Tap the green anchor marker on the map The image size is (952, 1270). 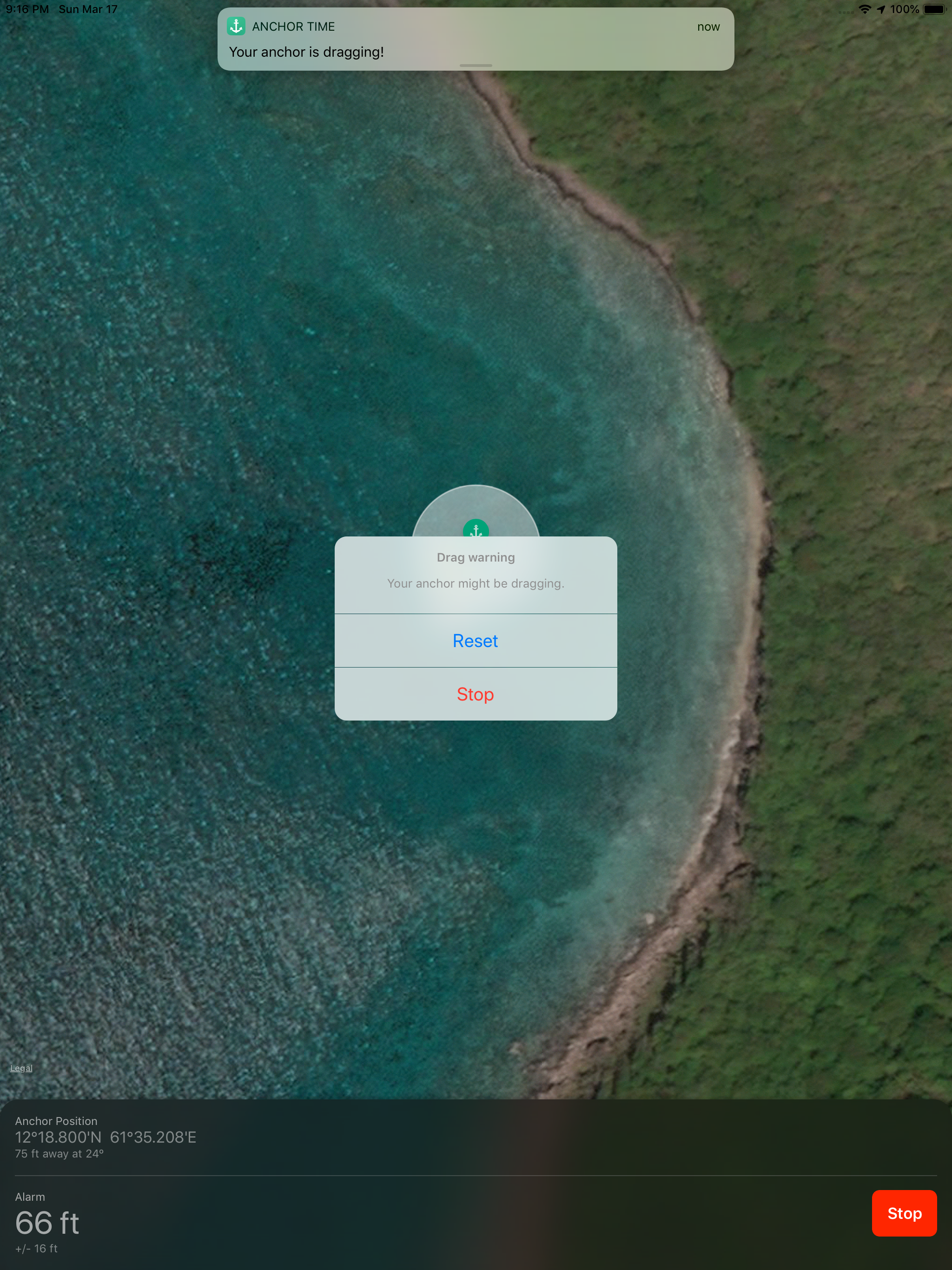coord(476,529)
